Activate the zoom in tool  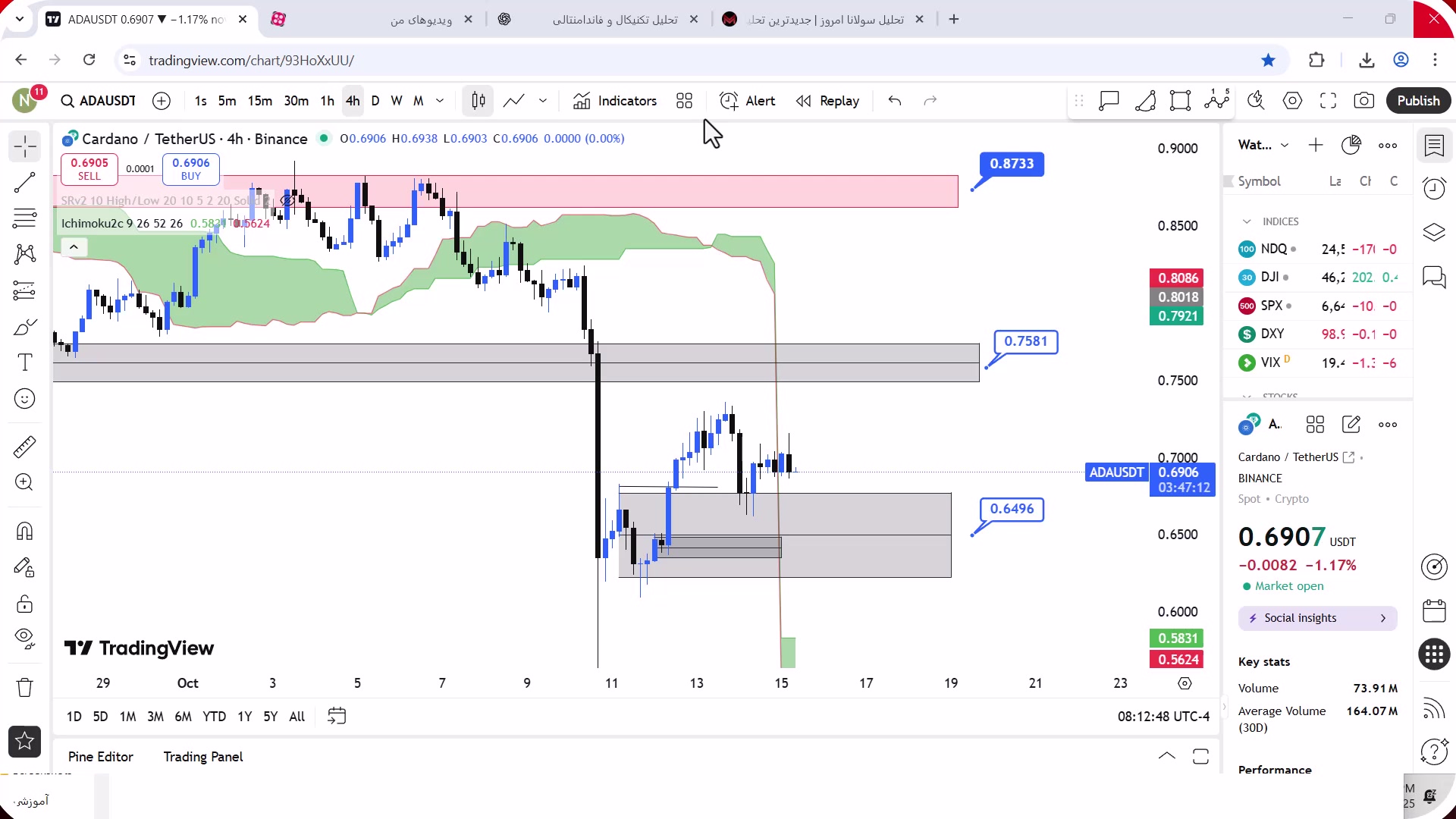[x=24, y=482]
